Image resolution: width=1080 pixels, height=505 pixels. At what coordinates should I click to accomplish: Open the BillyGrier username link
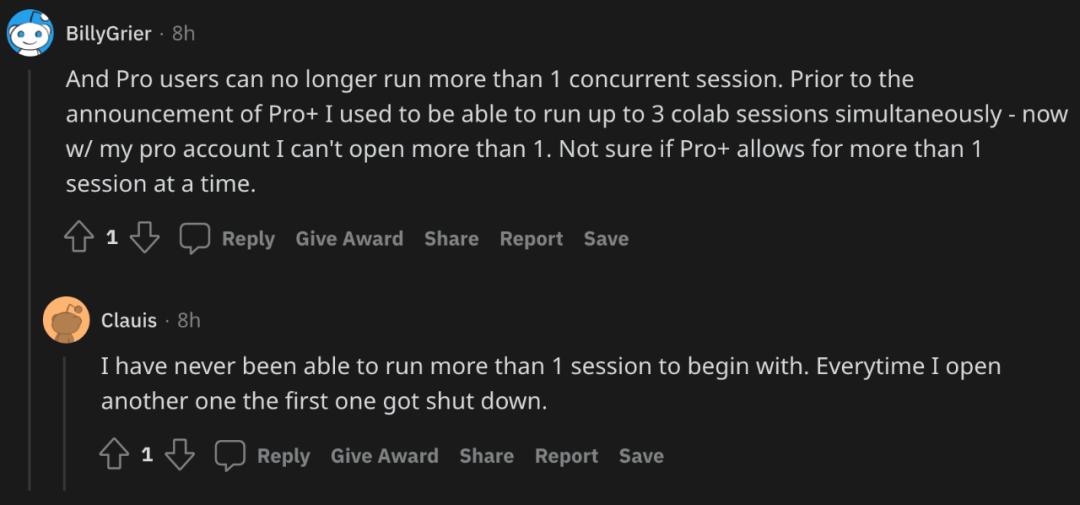point(108,34)
